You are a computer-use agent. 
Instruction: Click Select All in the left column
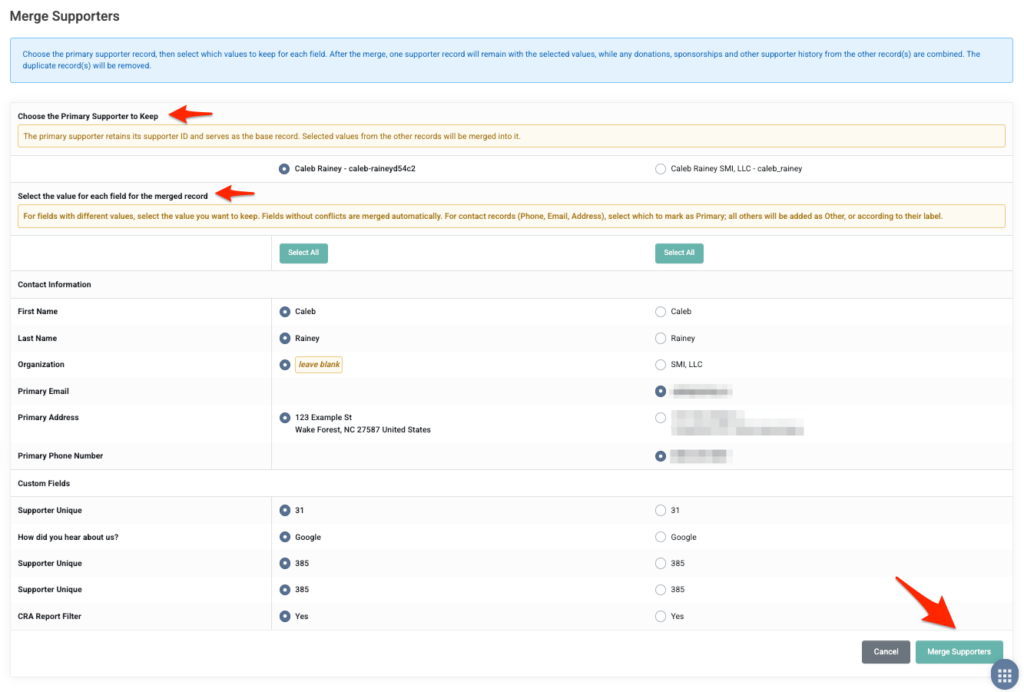coord(304,253)
